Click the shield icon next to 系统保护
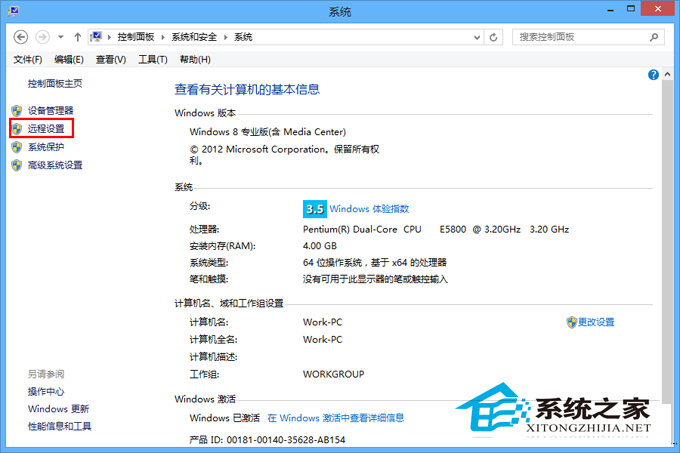 [16, 147]
